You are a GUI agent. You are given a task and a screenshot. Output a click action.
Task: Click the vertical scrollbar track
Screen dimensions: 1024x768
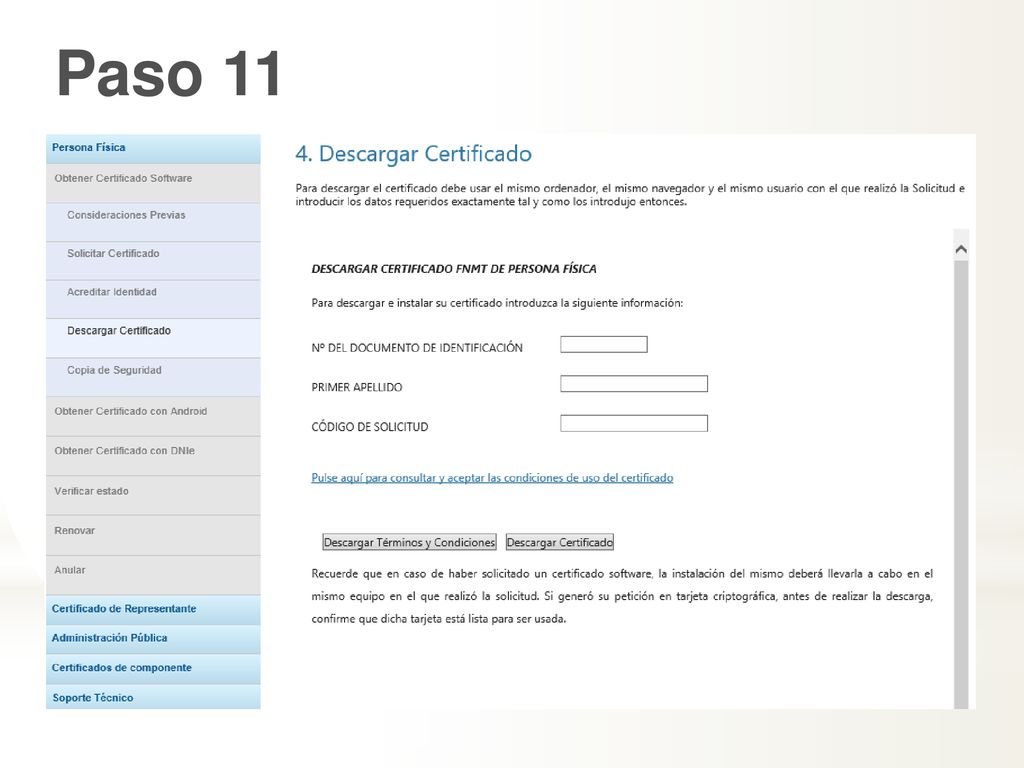(x=961, y=483)
